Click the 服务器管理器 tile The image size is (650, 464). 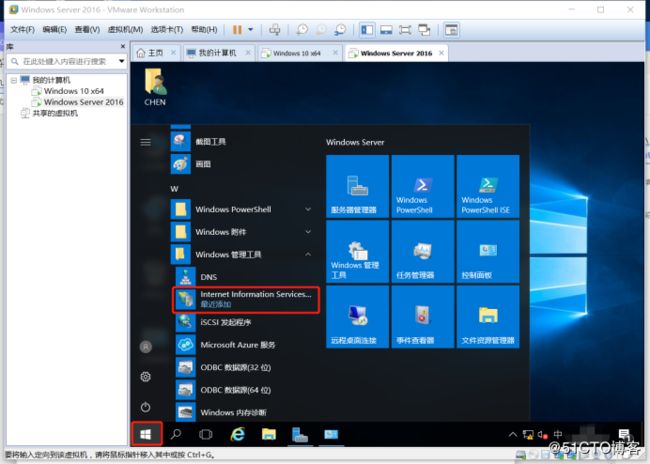point(357,187)
